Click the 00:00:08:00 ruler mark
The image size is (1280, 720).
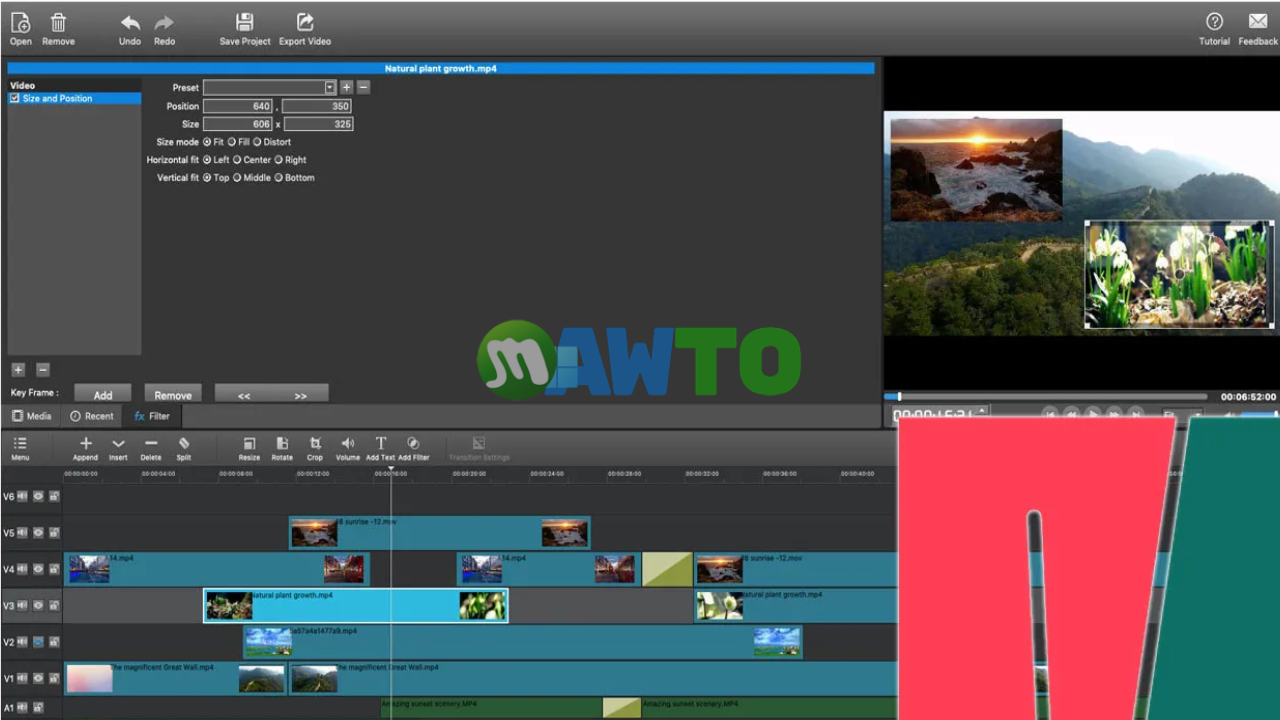(x=236, y=474)
